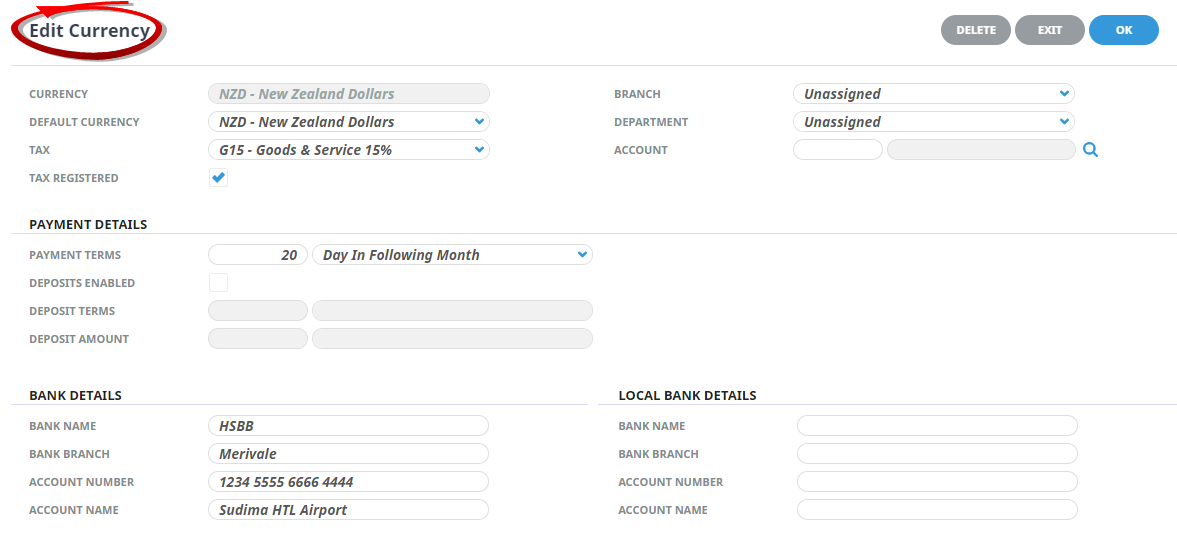Open the Day In Following Month dropdown
1177x540 pixels.
(452, 255)
